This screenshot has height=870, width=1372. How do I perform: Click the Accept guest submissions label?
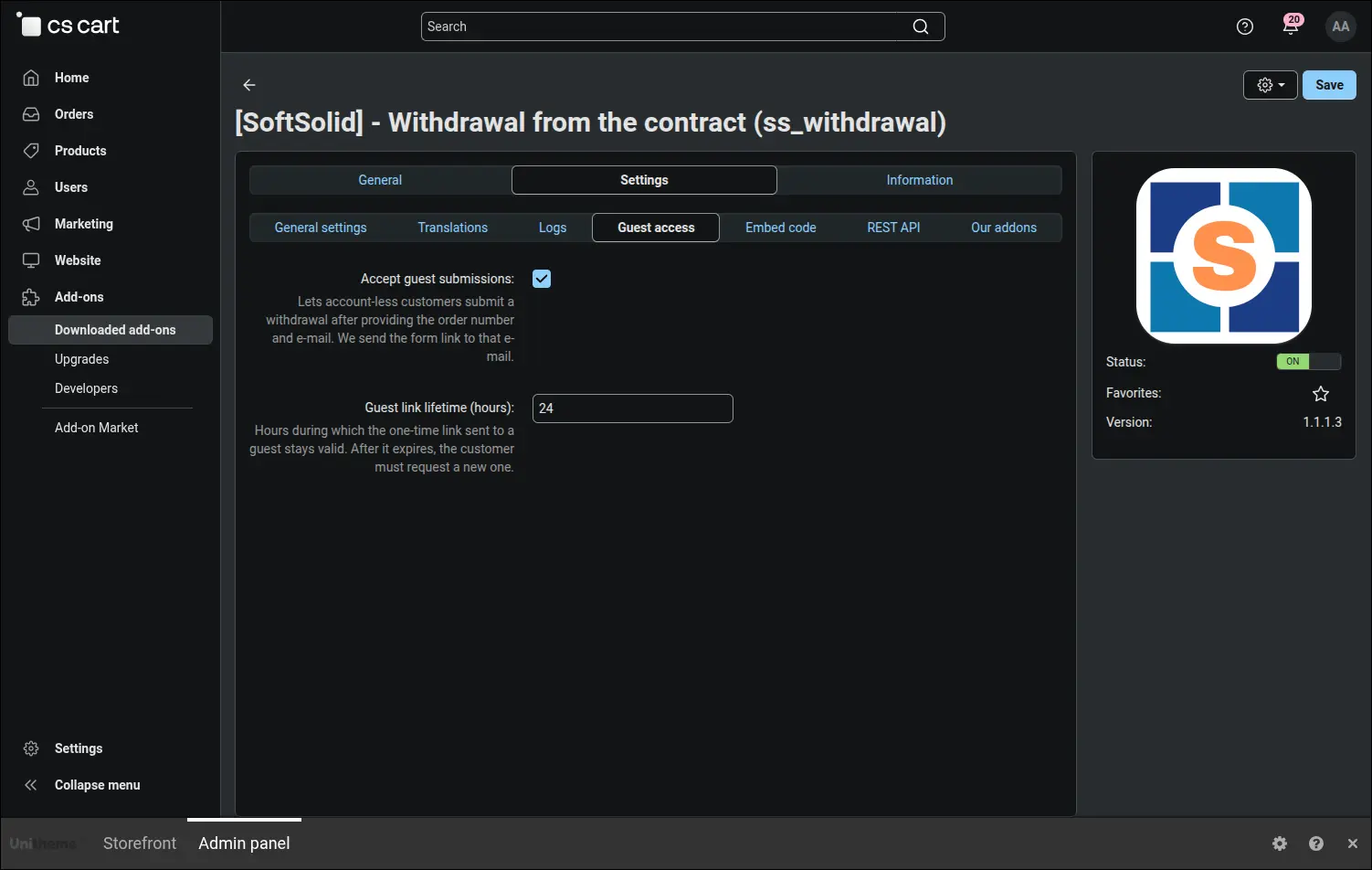pyautogui.click(x=438, y=279)
